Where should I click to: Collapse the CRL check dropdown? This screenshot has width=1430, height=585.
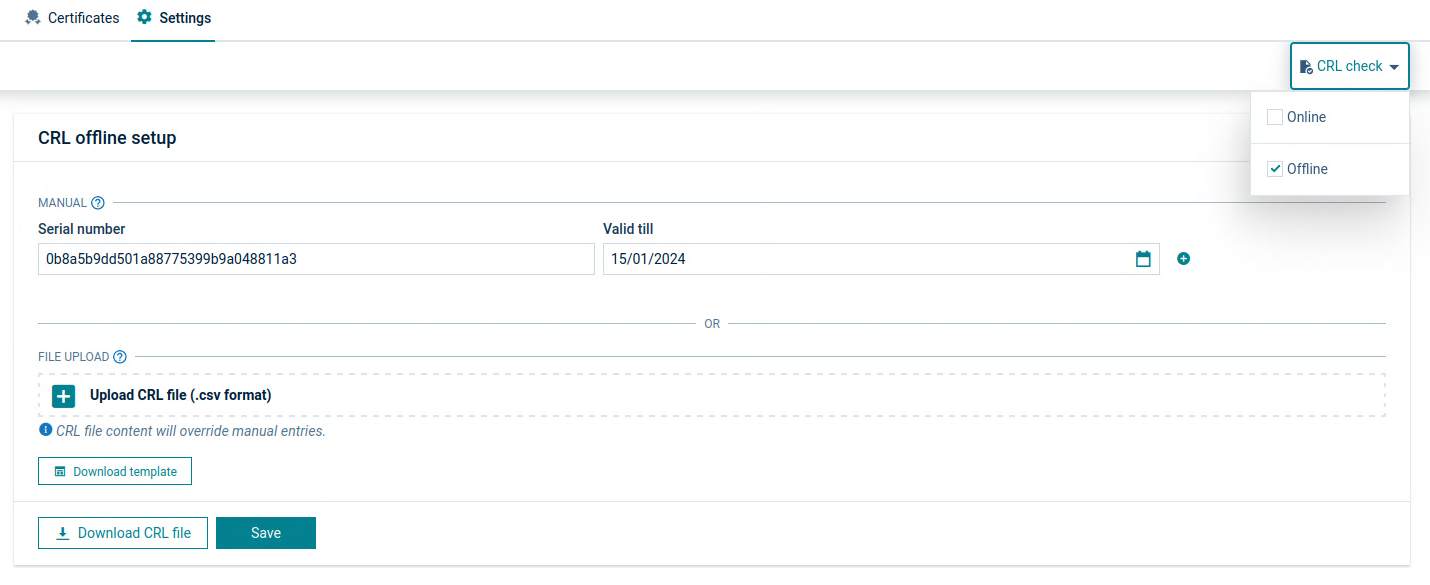[x=1349, y=67]
